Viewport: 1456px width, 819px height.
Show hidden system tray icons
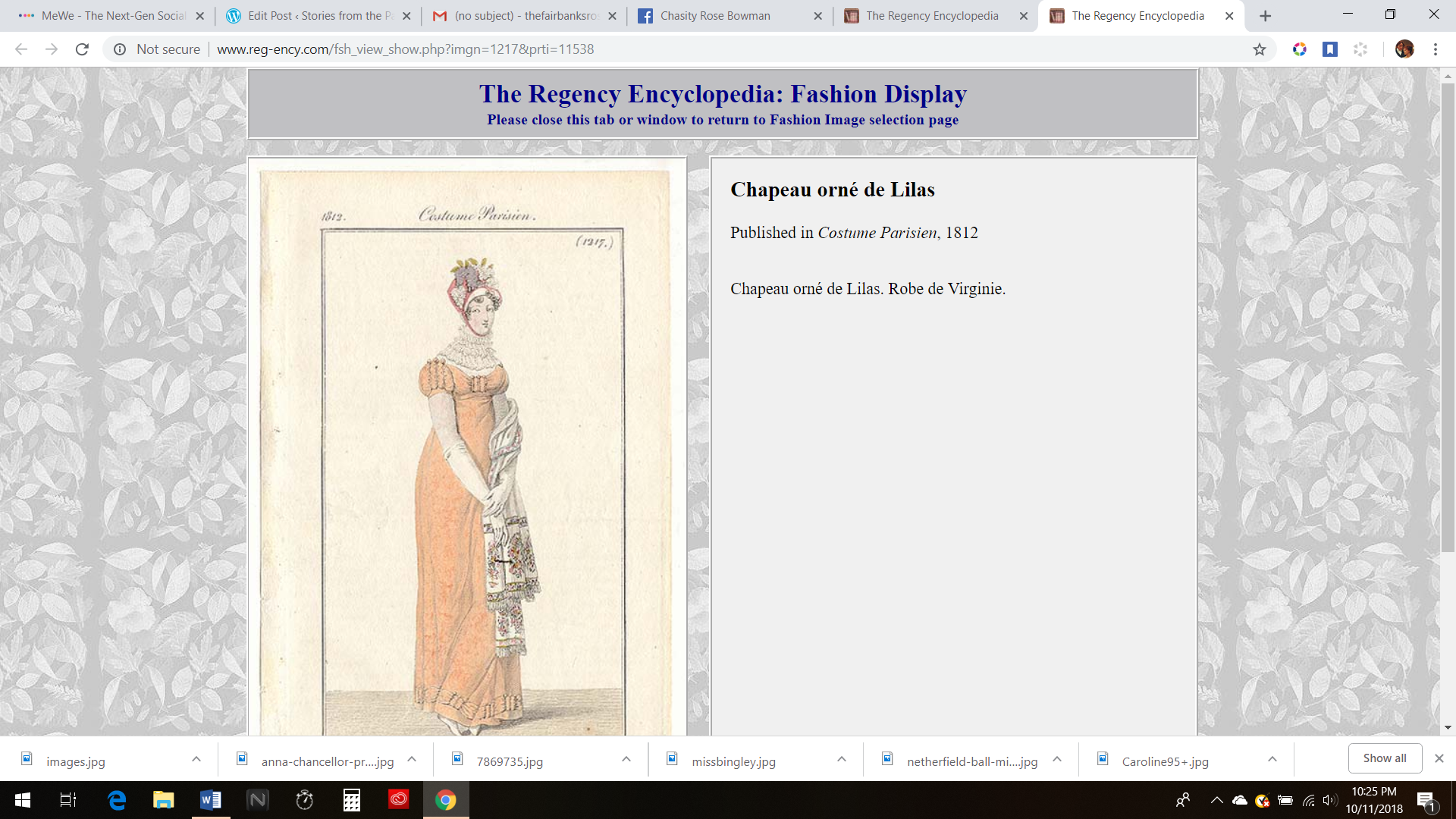(x=1216, y=800)
